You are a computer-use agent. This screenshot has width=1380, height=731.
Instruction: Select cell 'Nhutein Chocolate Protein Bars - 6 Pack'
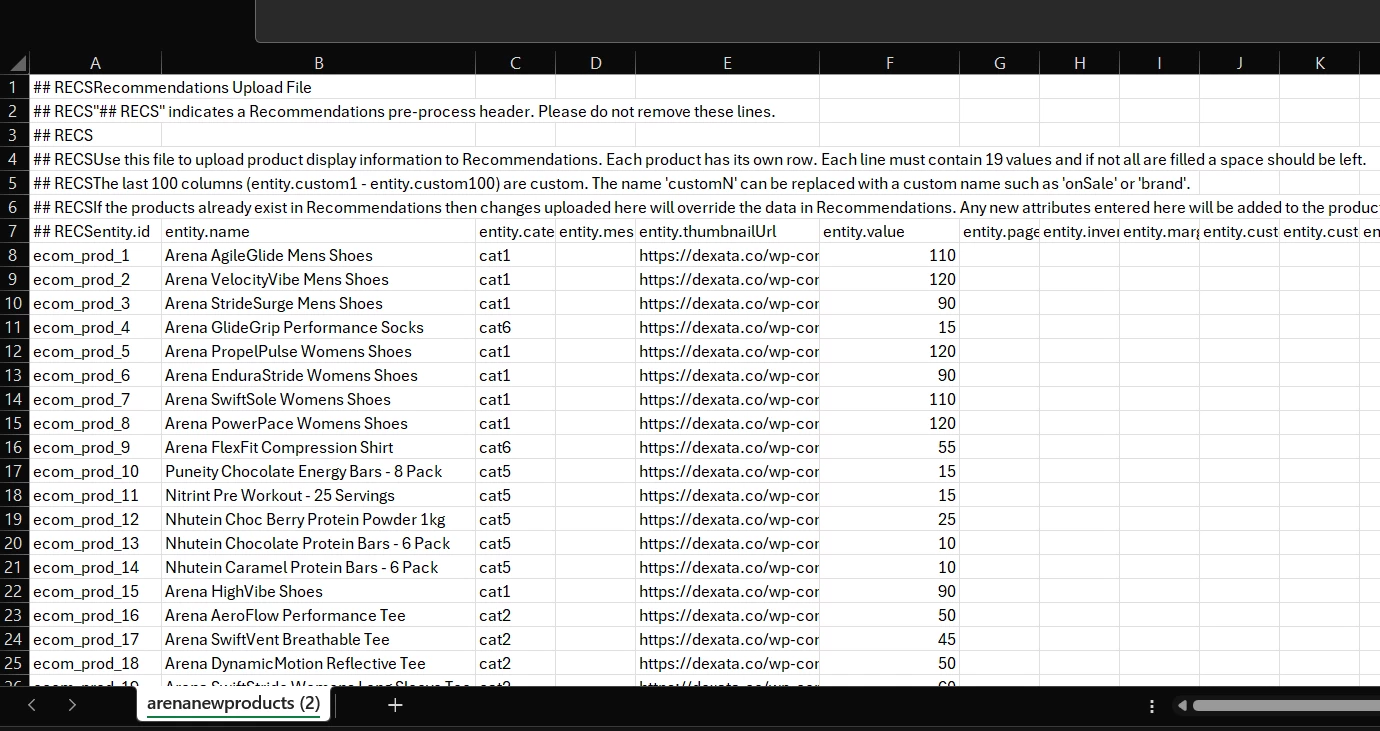(x=318, y=543)
